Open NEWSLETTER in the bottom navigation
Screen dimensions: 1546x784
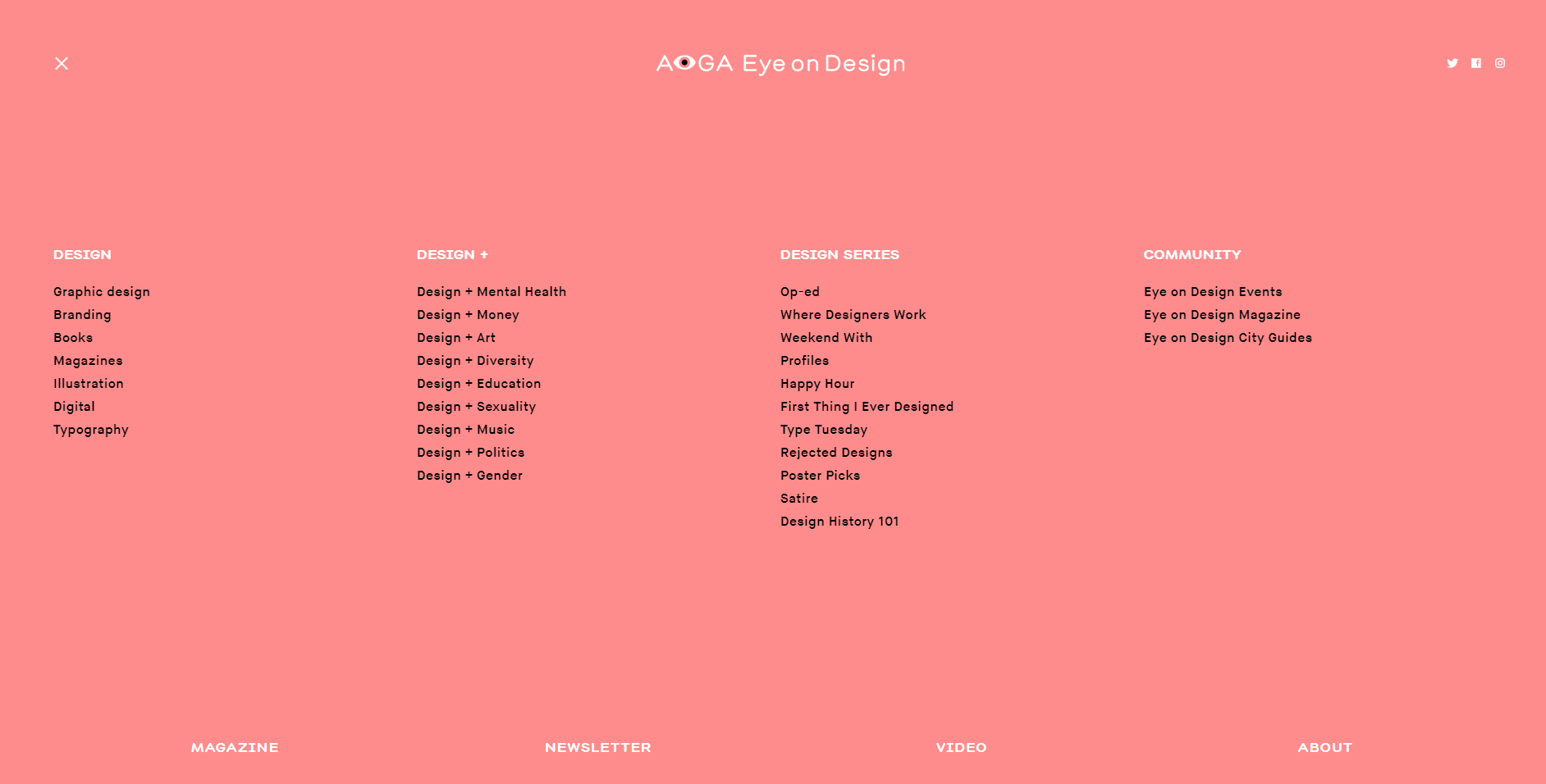coord(598,748)
